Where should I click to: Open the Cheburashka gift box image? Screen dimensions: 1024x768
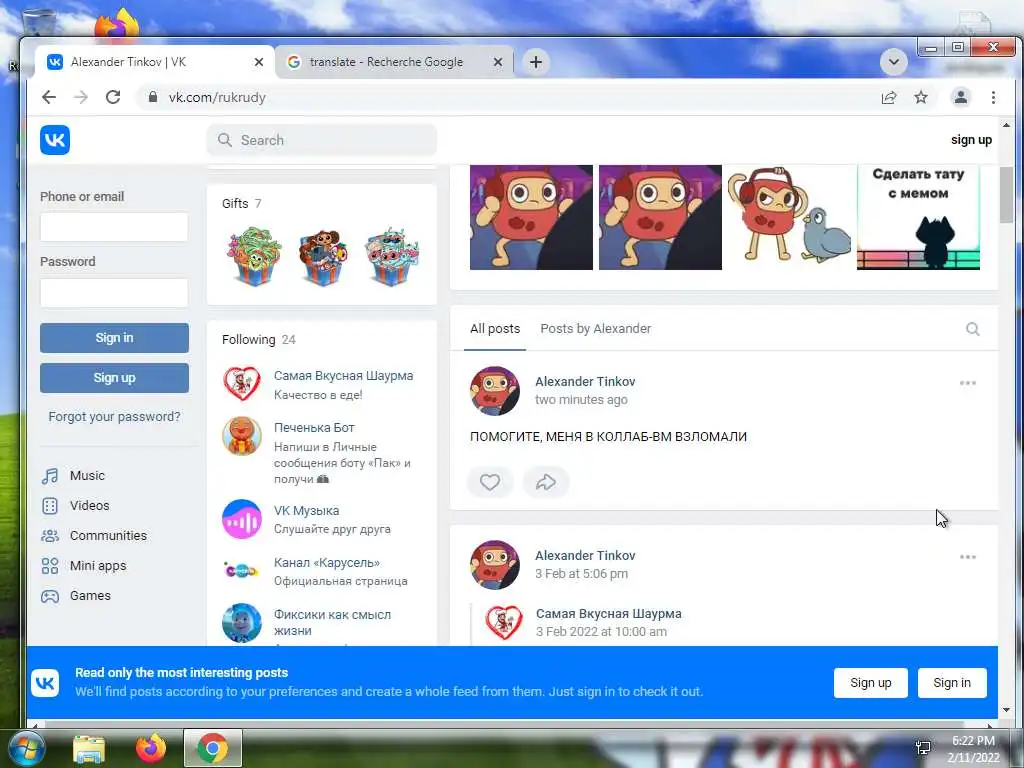[x=323, y=256]
